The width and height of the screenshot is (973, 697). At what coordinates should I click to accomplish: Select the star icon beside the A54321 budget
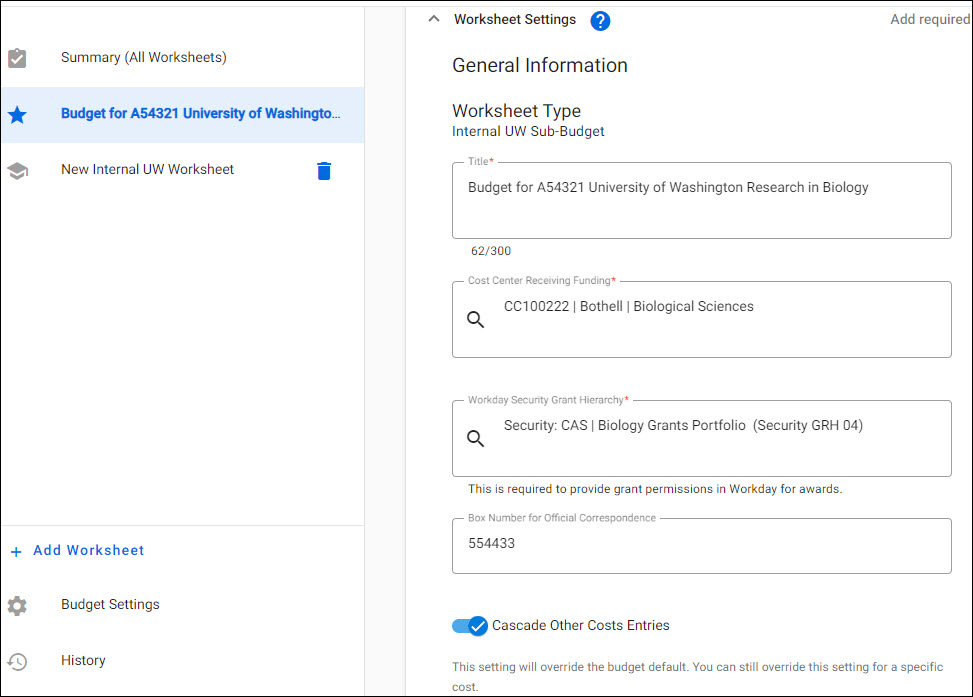pyautogui.click(x=17, y=114)
